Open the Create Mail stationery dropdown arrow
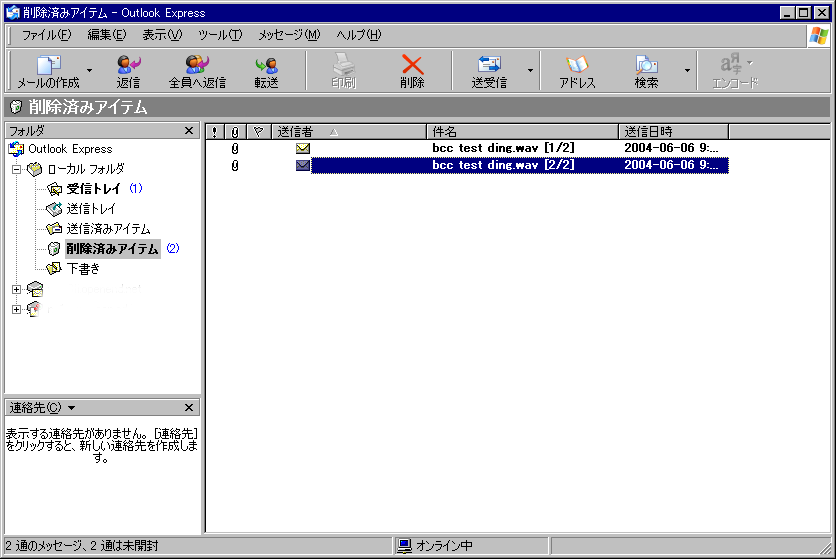This screenshot has width=836, height=559. 90,70
